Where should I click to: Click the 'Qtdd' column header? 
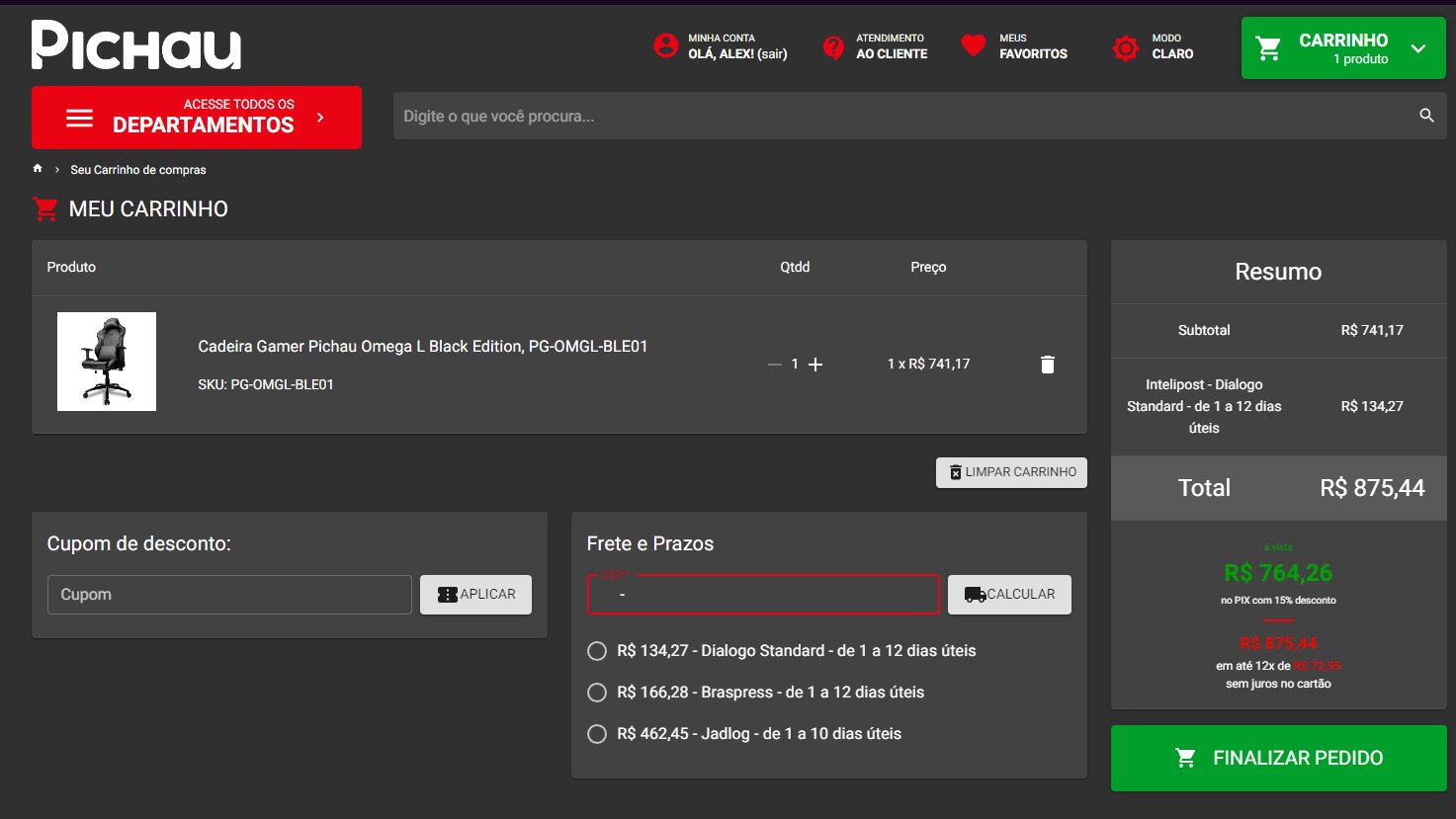(795, 267)
